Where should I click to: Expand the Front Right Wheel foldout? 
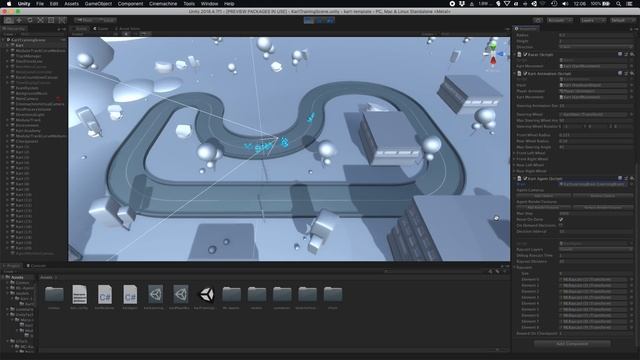pyautogui.click(x=515, y=159)
